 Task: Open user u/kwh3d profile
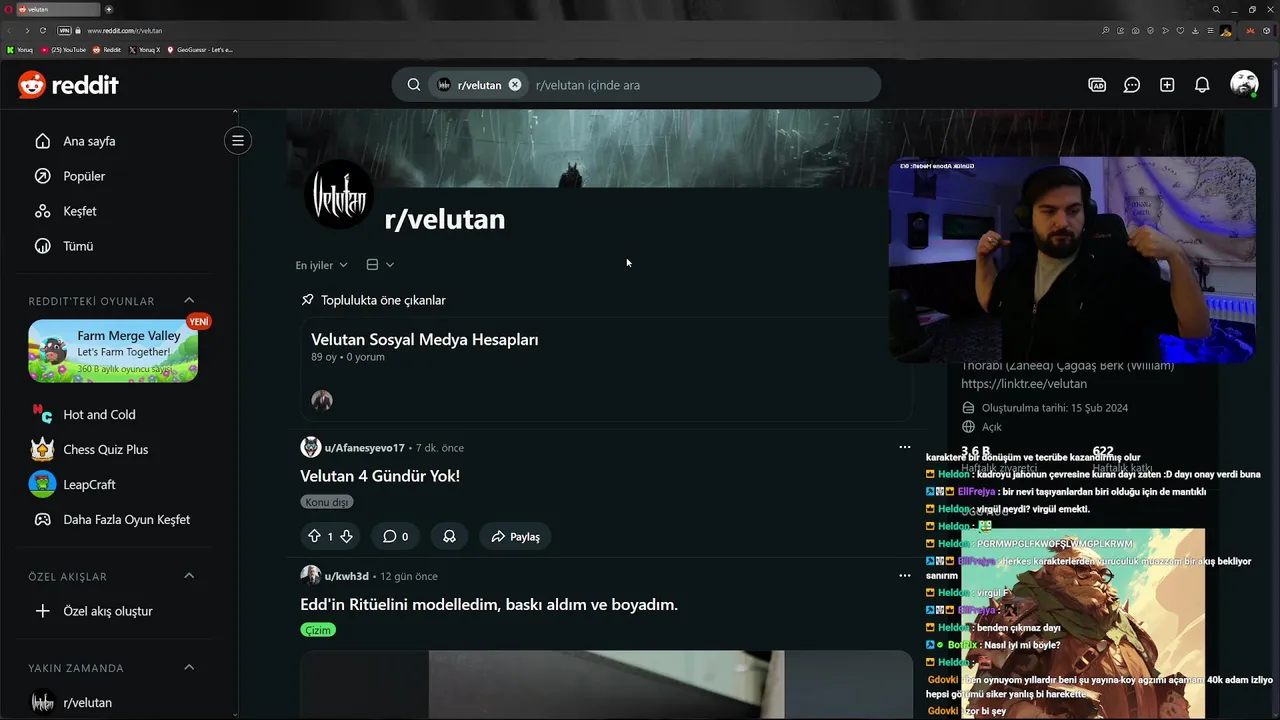346,576
